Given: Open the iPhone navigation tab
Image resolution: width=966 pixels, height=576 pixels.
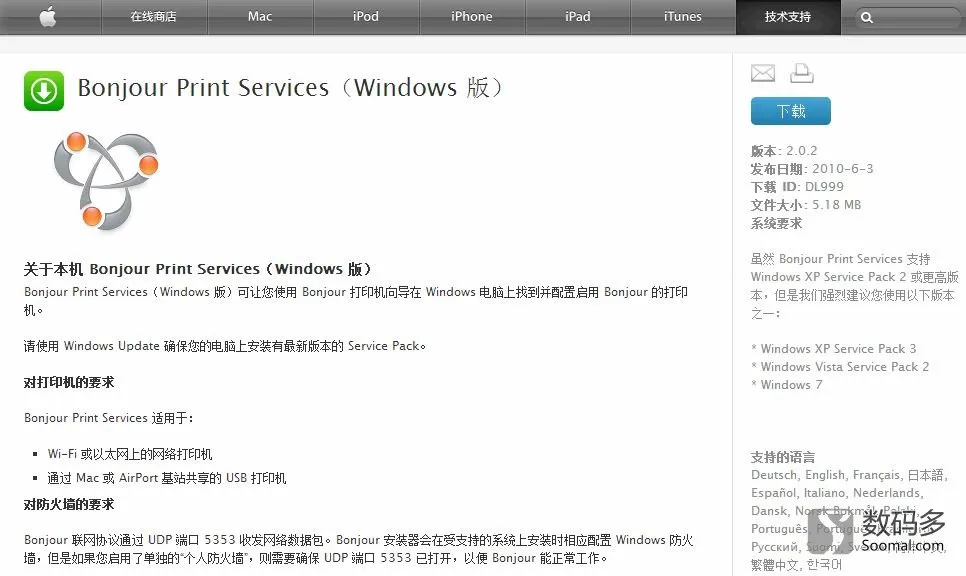Looking at the screenshot, I should tap(472, 17).
